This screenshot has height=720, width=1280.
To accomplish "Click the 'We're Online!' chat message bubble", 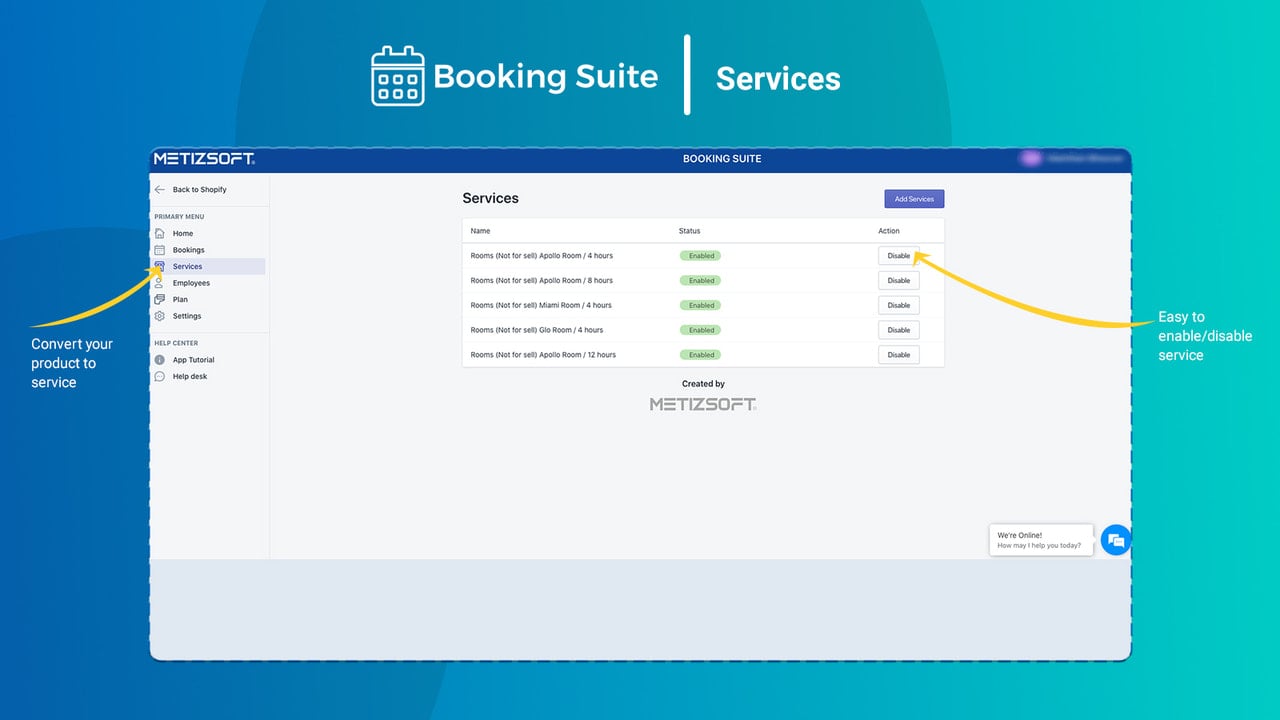I will point(1041,540).
